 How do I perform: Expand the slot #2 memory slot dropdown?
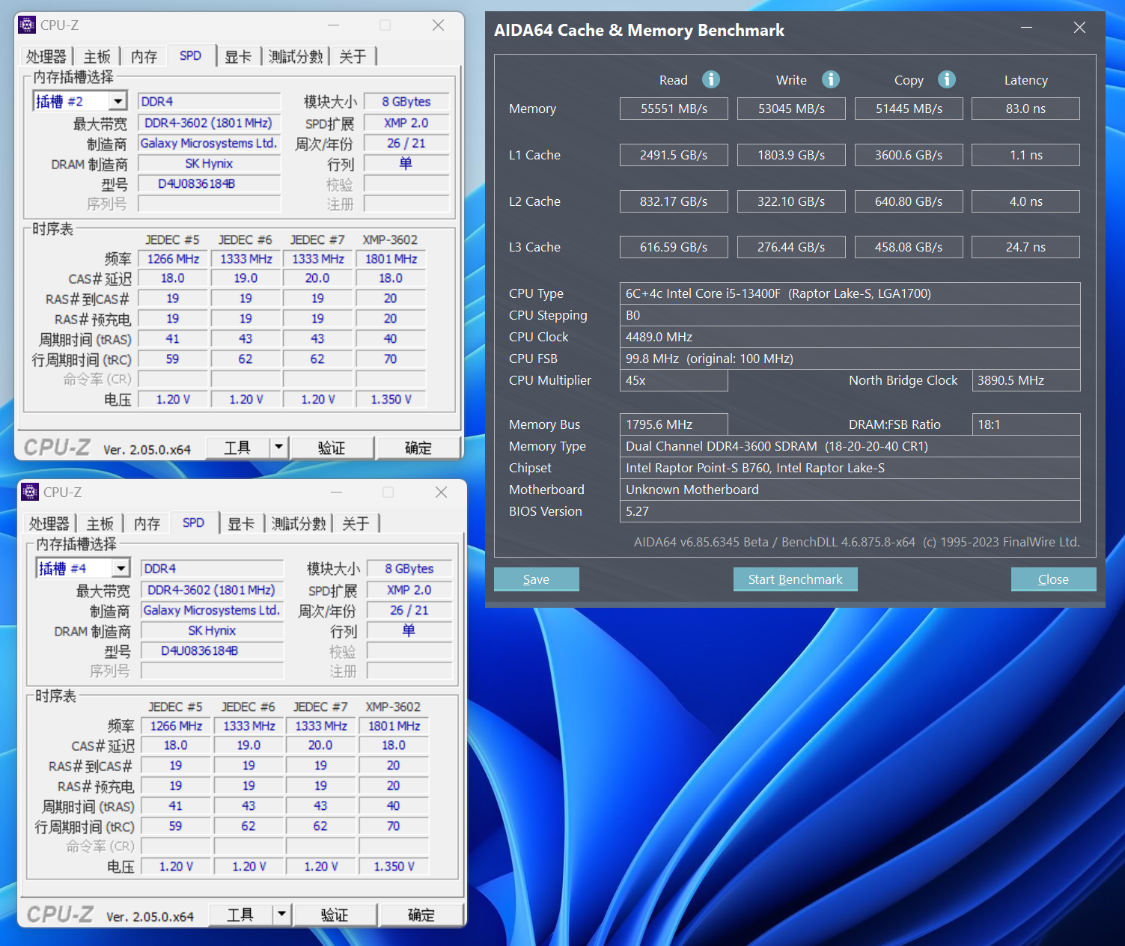(x=118, y=101)
